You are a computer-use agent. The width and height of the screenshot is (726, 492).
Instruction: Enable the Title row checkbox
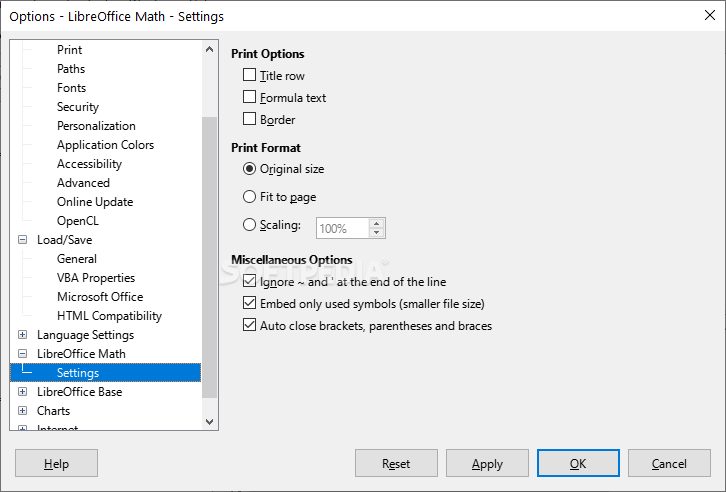coord(249,75)
